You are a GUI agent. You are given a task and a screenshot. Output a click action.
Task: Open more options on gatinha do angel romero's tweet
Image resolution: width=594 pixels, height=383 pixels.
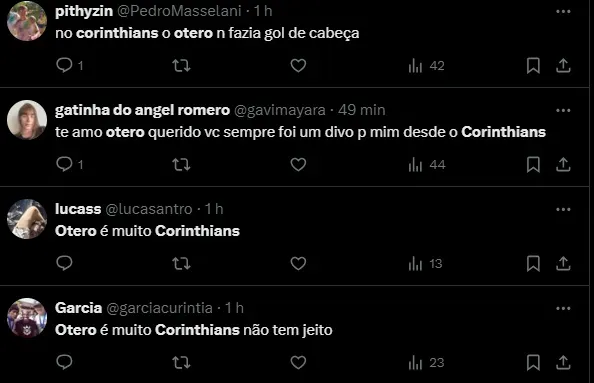[x=563, y=110]
